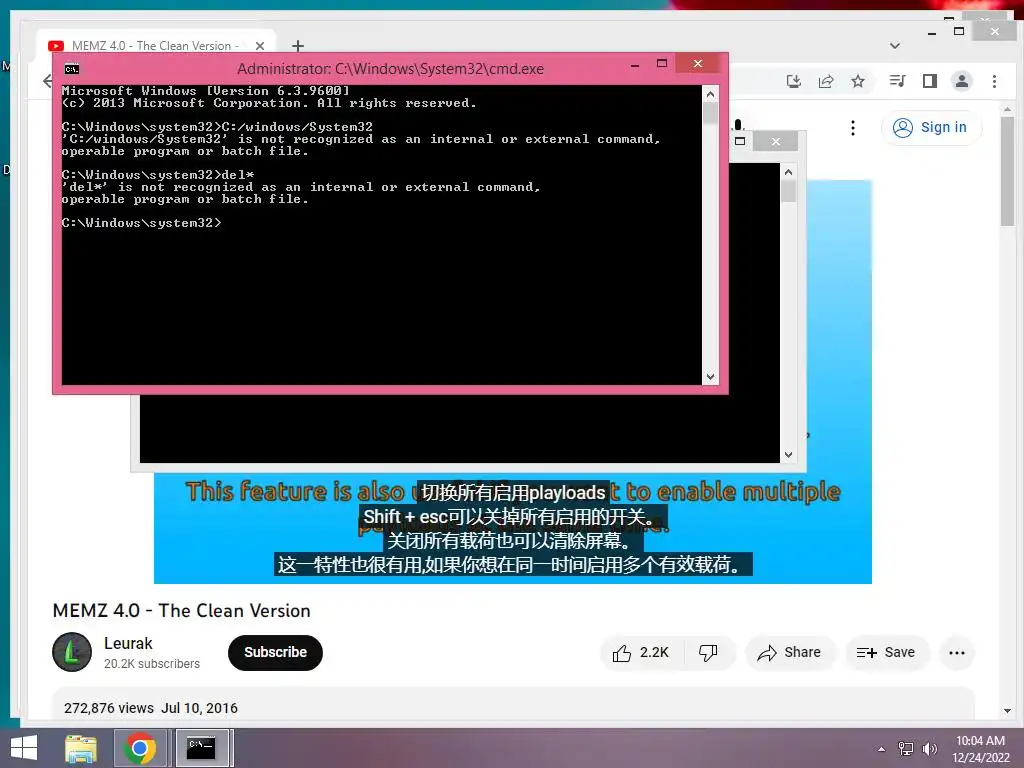Click scroll up arrow in background console window
This screenshot has height=768, width=1024.
pos(788,172)
